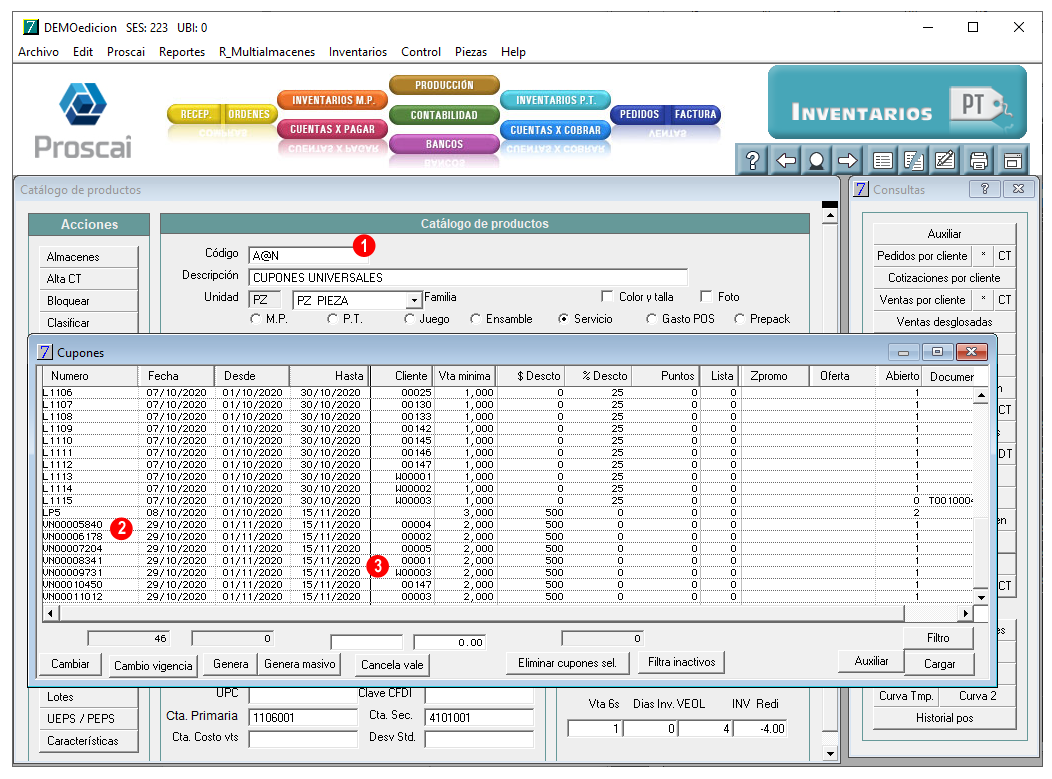Select the M.P. radio button

click(256, 319)
